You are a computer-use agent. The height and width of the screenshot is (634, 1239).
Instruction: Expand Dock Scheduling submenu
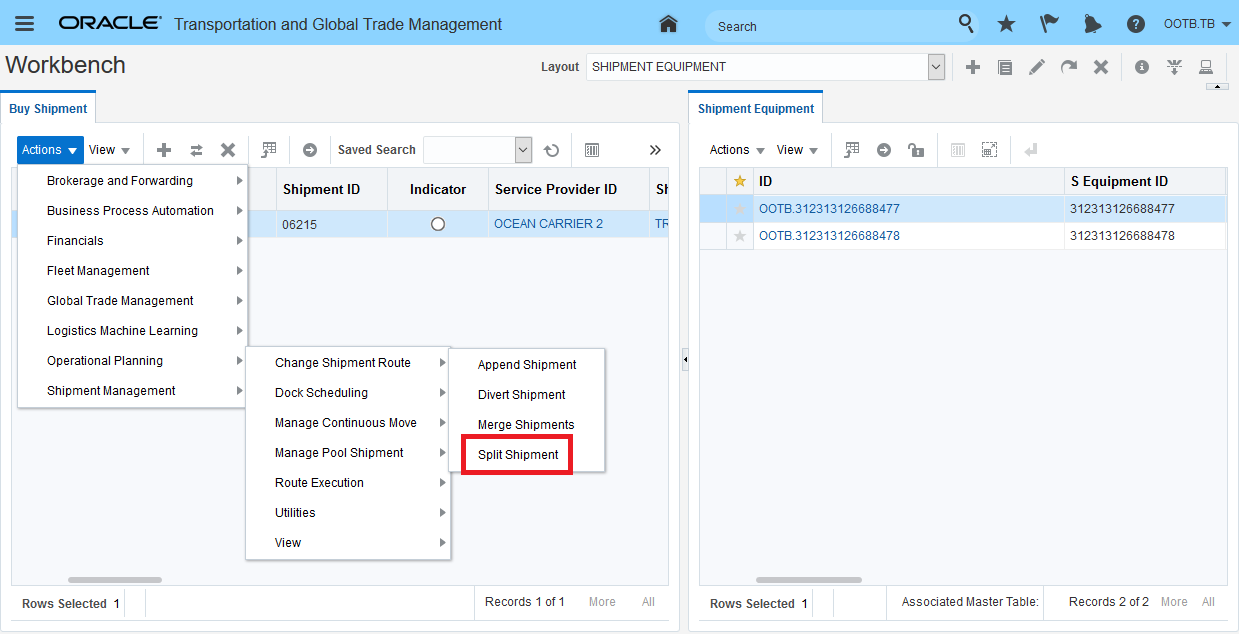coord(348,393)
